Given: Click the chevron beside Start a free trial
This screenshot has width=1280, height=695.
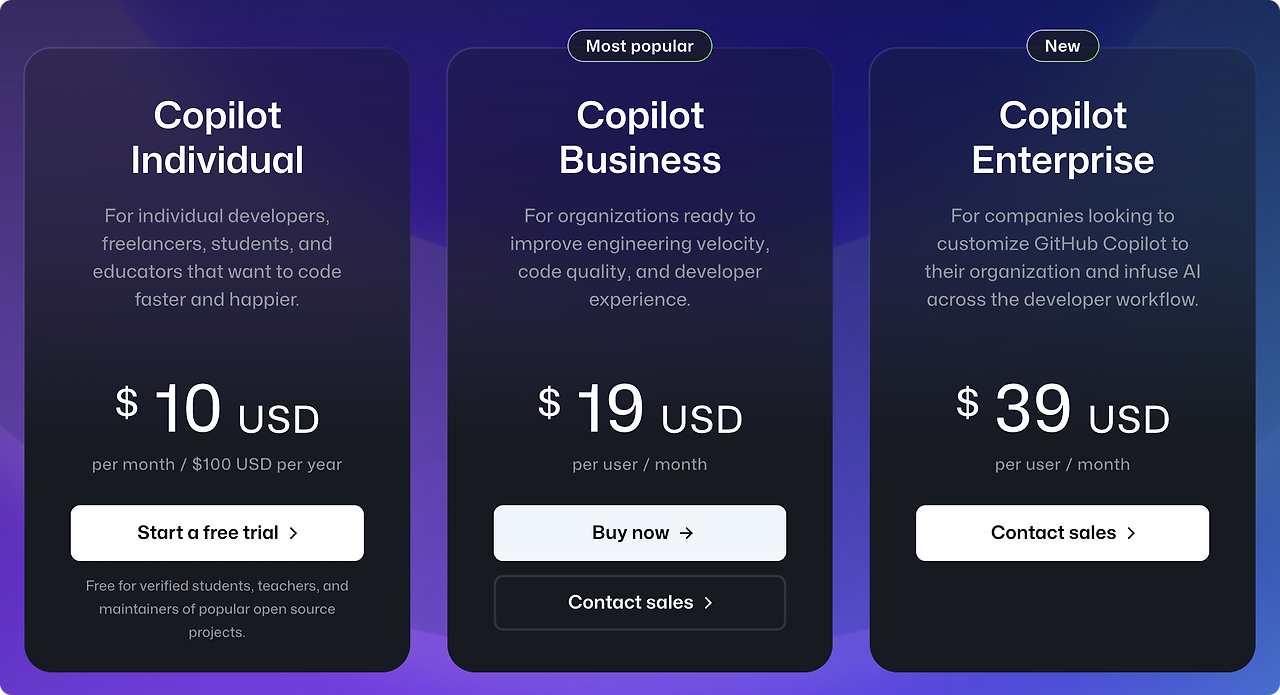Looking at the screenshot, I should (x=293, y=533).
